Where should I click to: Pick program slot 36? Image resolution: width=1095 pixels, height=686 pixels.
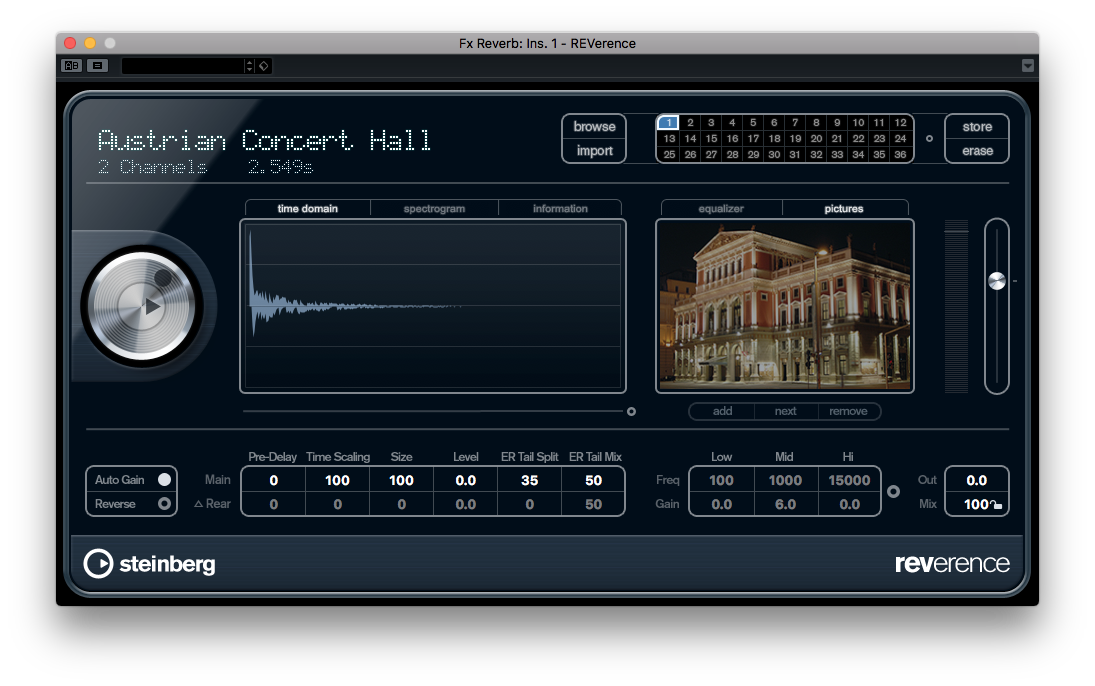(x=901, y=154)
